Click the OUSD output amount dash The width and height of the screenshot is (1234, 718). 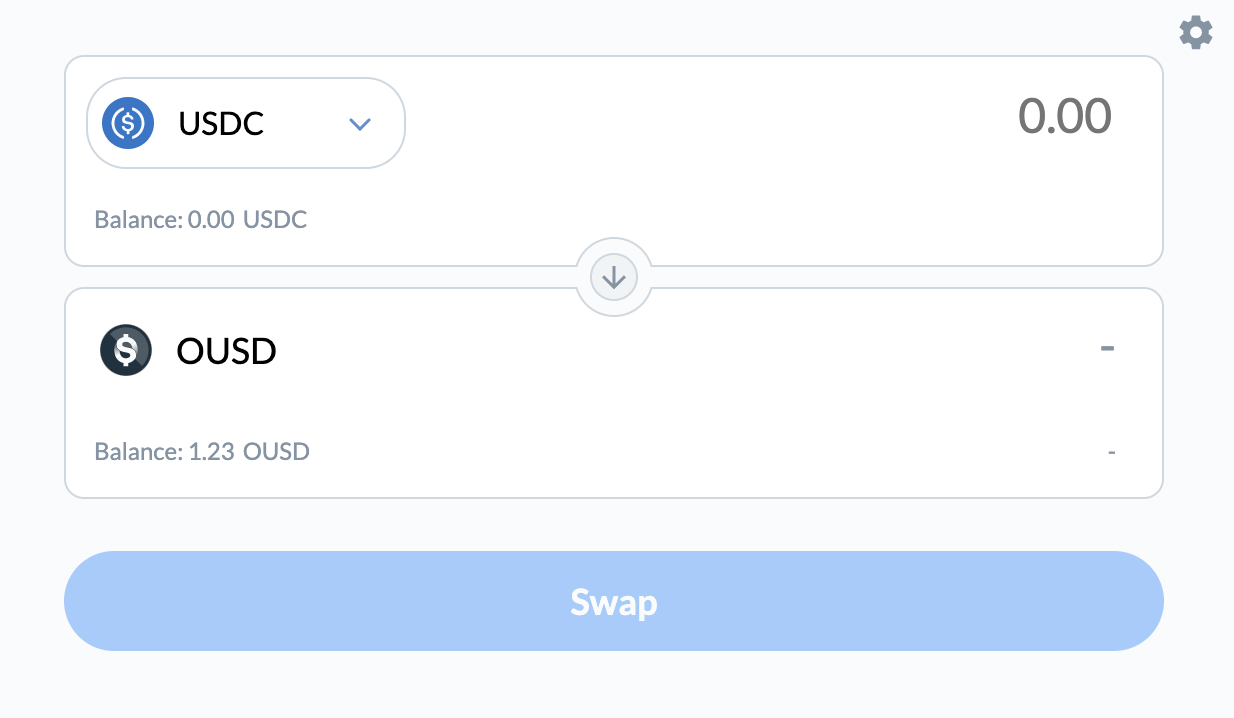(x=1107, y=349)
